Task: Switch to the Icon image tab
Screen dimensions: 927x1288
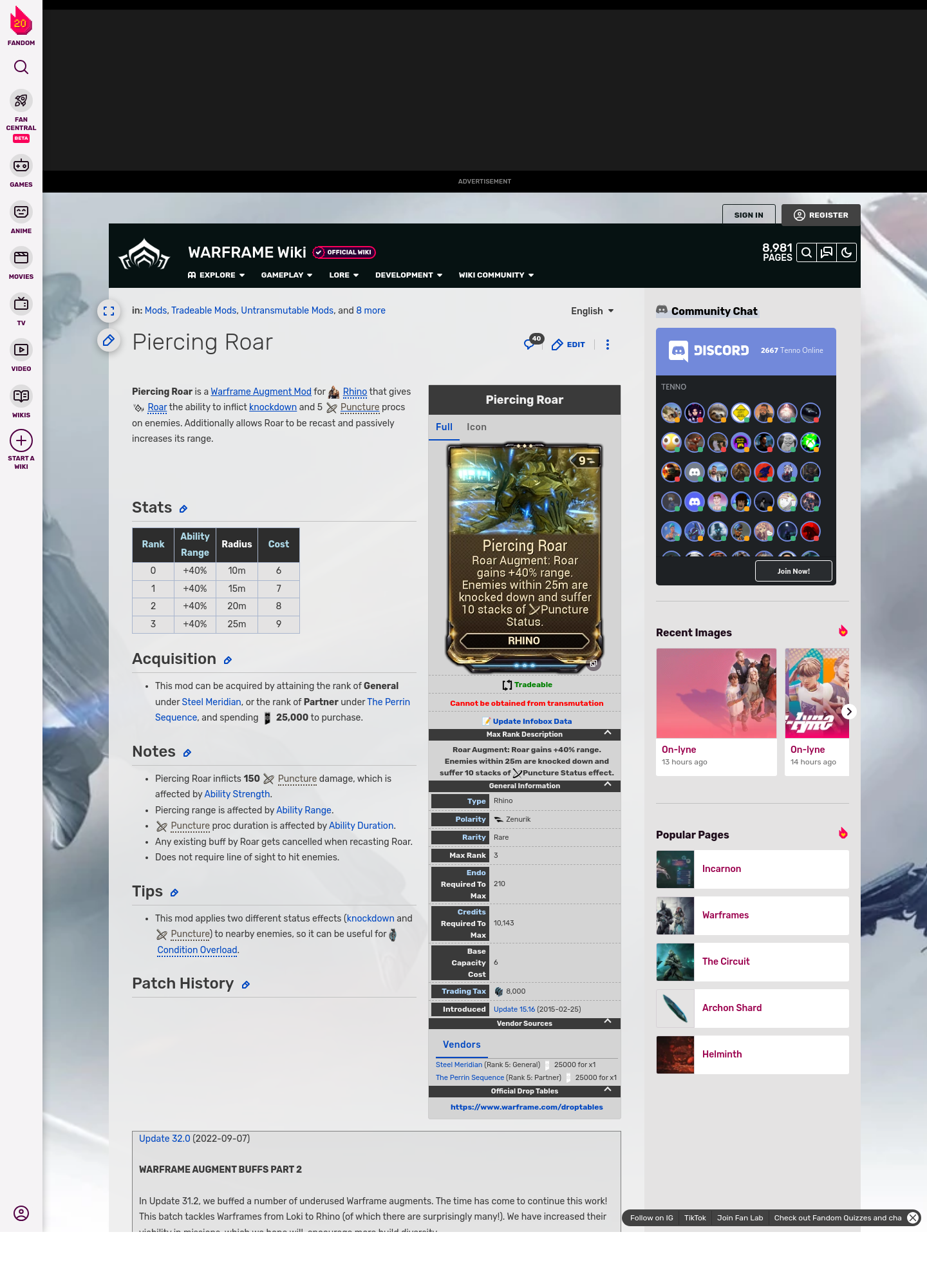Action: point(476,427)
